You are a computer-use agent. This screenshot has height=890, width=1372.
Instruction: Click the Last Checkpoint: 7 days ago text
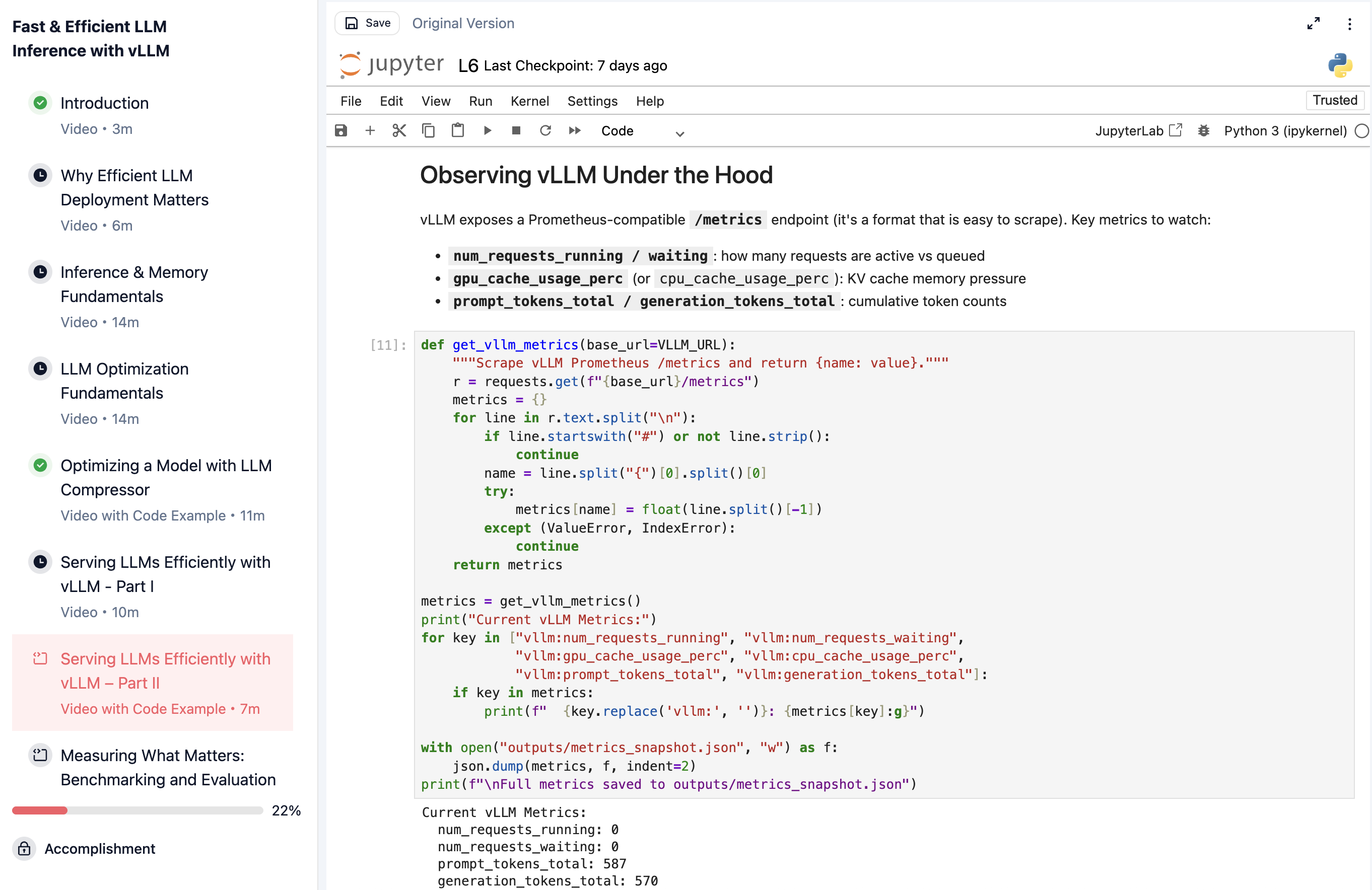[x=575, y=65]
